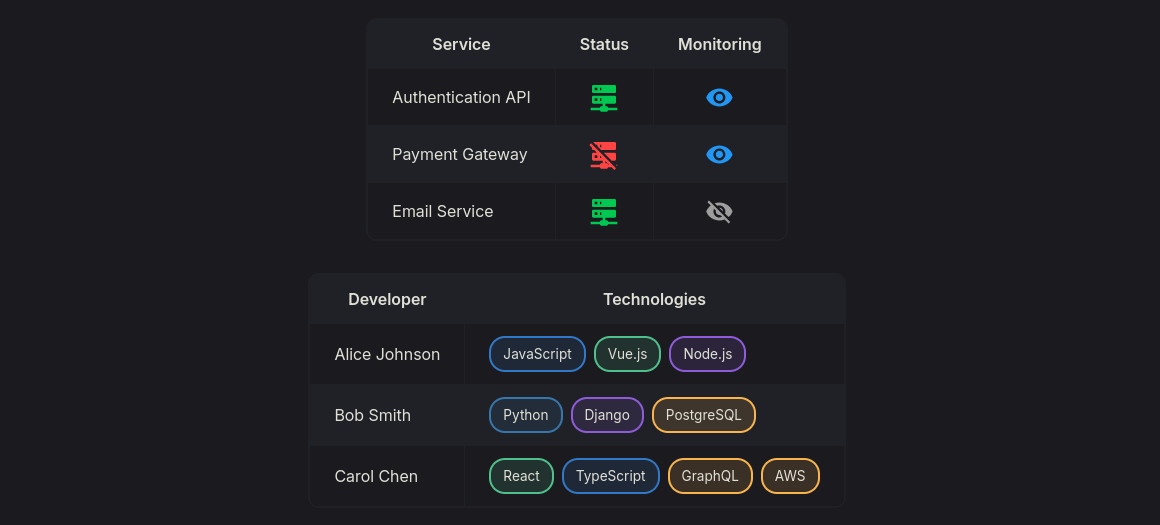Click the AWS technology tag
The height and width of the screenshot is (525, 1160).
[790, 476]
